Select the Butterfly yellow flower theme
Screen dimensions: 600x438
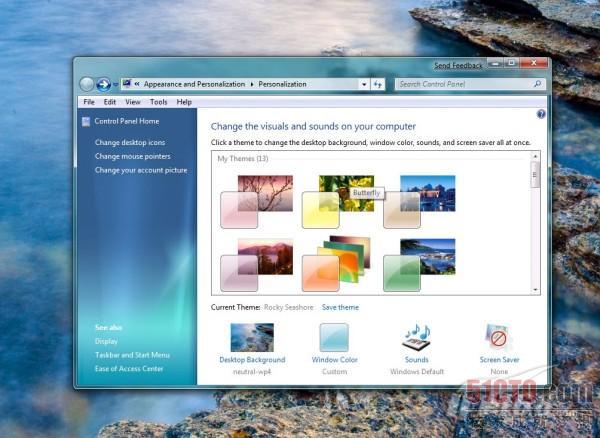(338, 202)
